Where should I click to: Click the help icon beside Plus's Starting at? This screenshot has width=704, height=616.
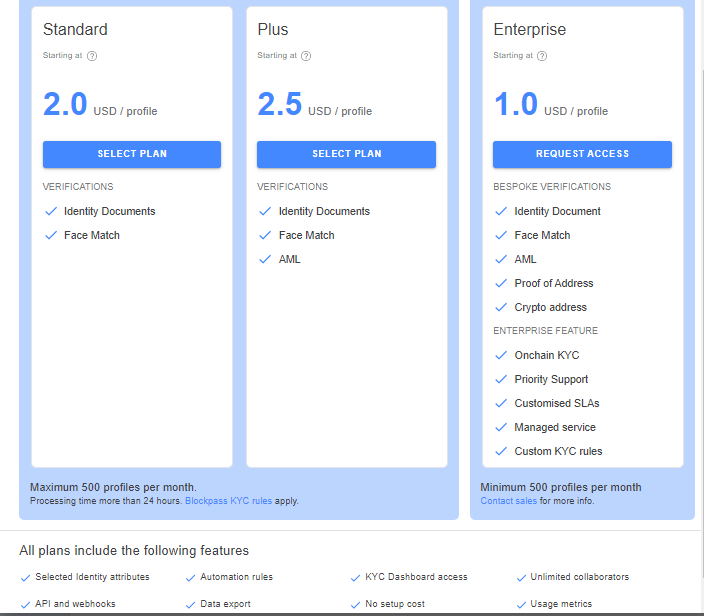[x=306, y=56]
